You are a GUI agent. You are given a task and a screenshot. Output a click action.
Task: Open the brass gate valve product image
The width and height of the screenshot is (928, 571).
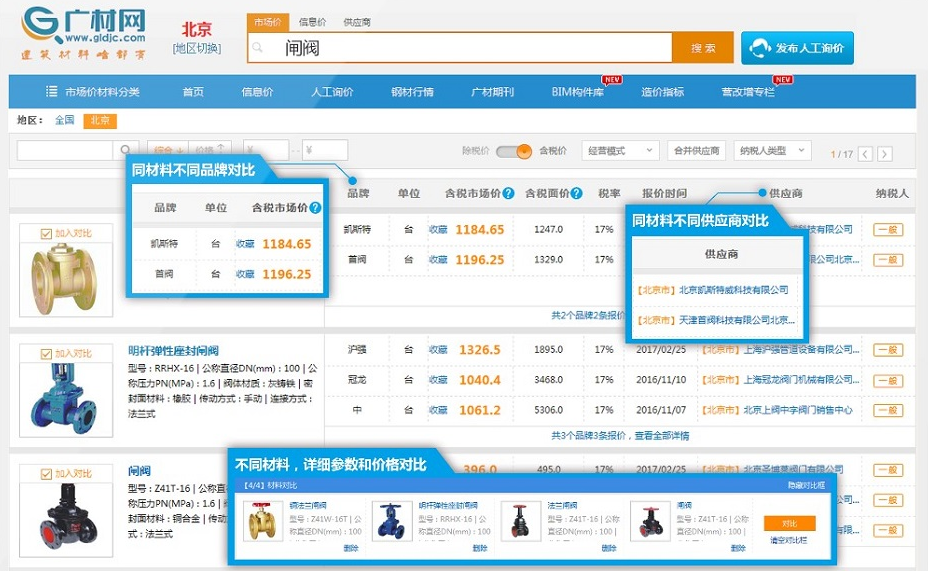[66, 278]
